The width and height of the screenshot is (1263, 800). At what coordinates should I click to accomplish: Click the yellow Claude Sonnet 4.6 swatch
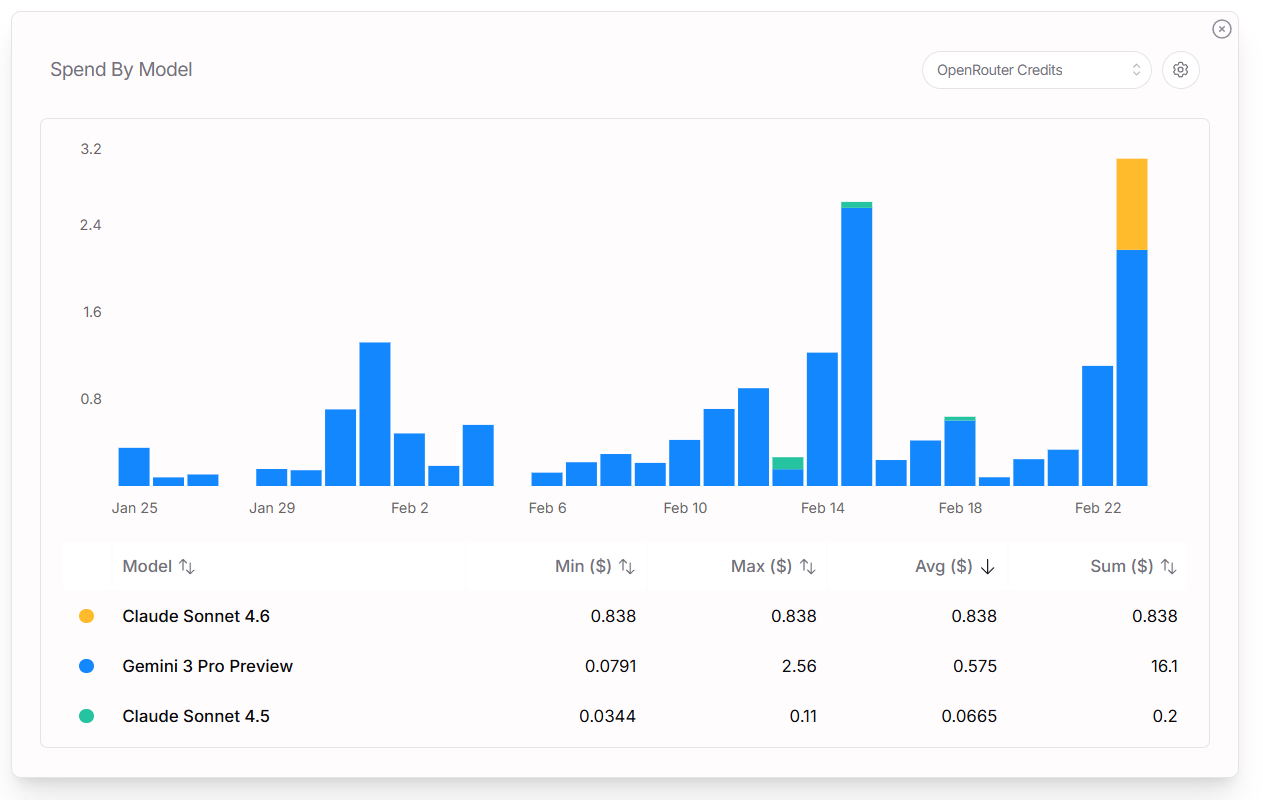(86, 616)
